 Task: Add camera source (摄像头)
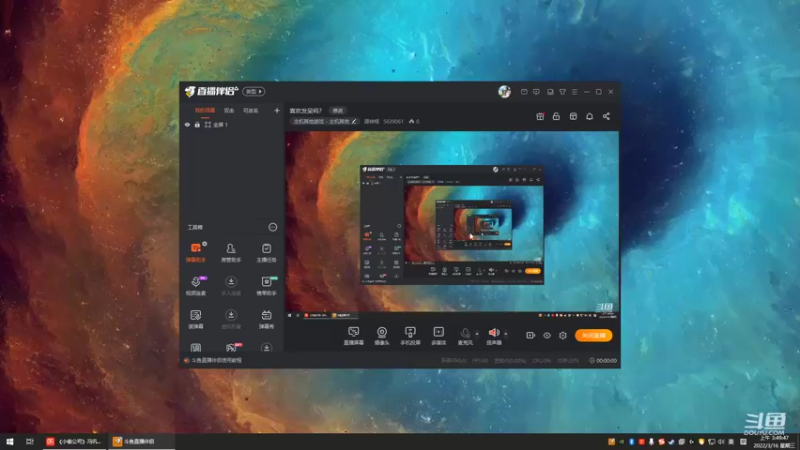point(382,336)
